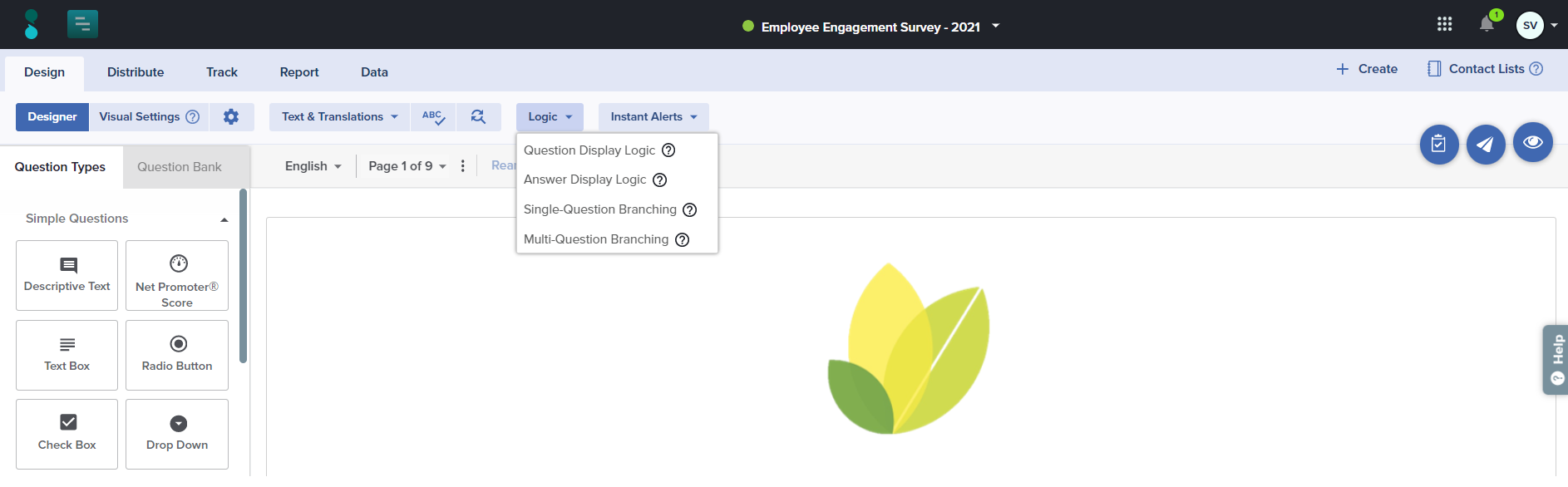Open the designer settings gear icon
Image resolution: width=1568 pixels, height=487 pixels.
231,117
